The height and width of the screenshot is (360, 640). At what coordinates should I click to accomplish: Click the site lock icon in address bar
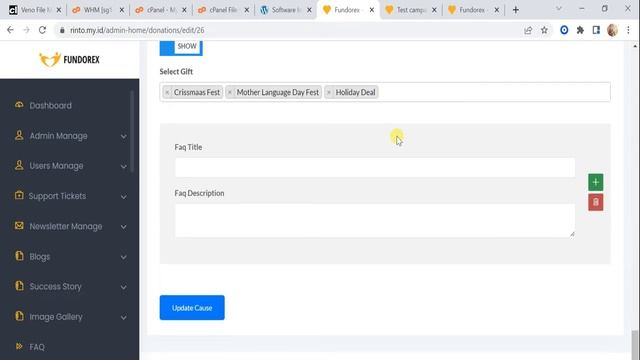coord(62,30)
